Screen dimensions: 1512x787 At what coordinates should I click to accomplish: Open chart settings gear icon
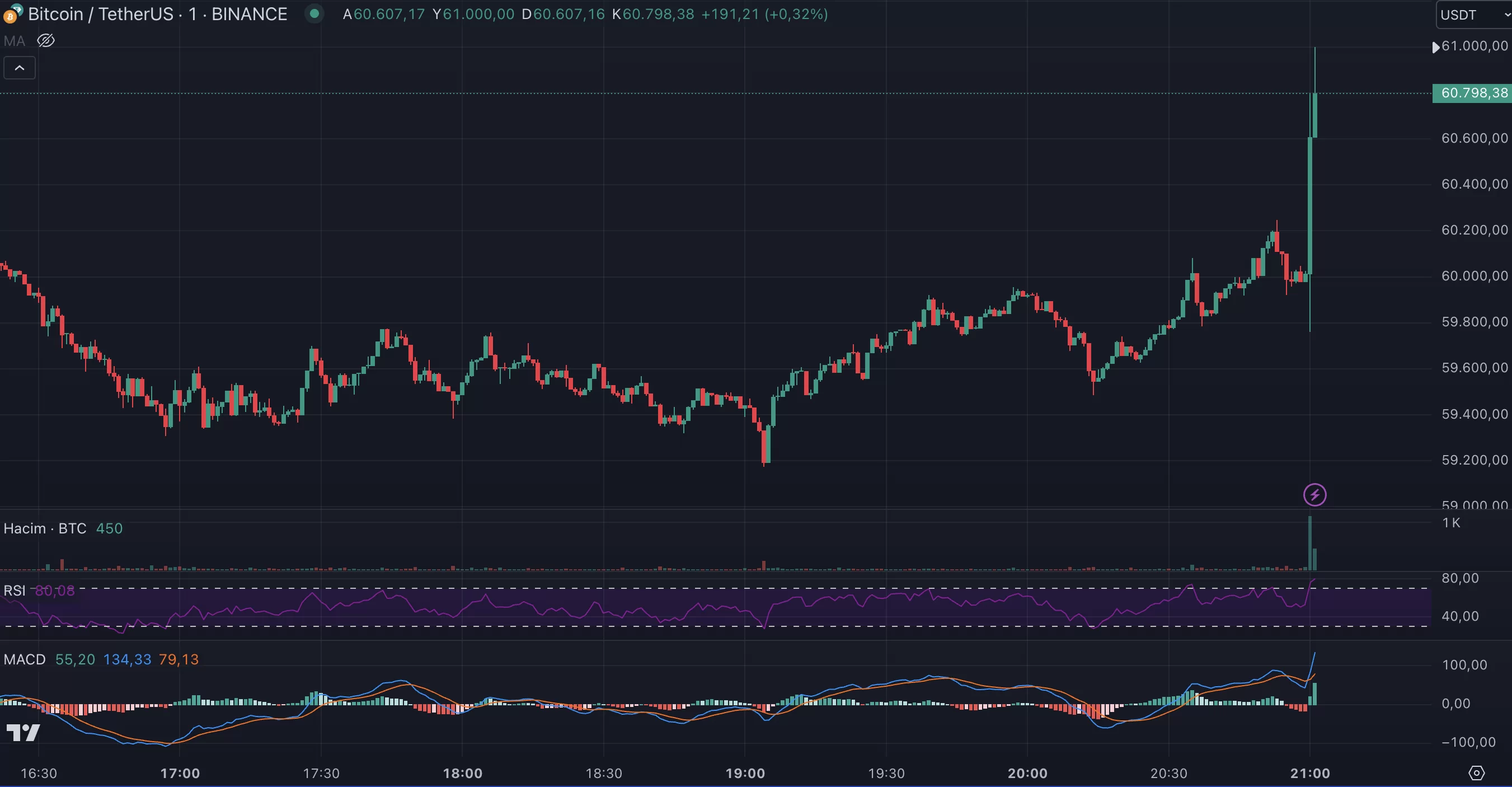1477,773
